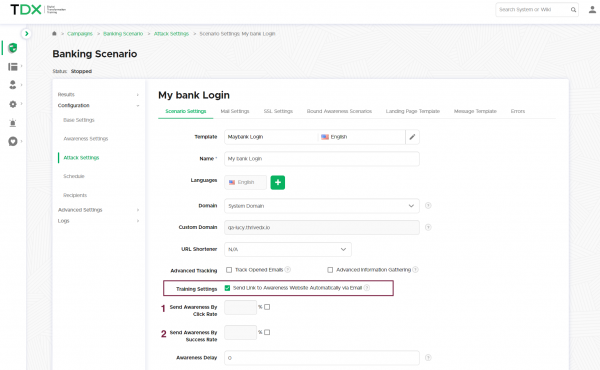
Task: Click the search magnifier icon
Action: coord(573,10)
